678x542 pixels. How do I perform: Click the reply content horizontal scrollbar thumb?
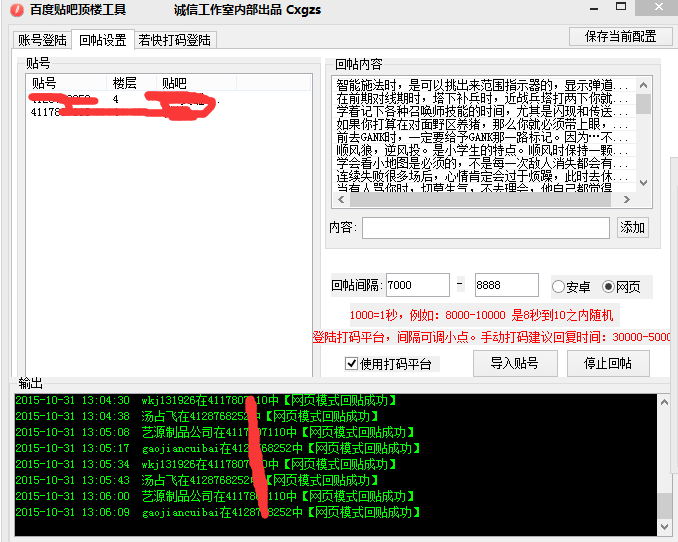(480, 199)
